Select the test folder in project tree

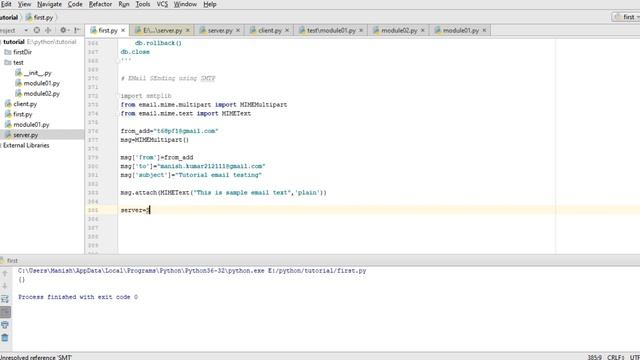click(18, 62)
